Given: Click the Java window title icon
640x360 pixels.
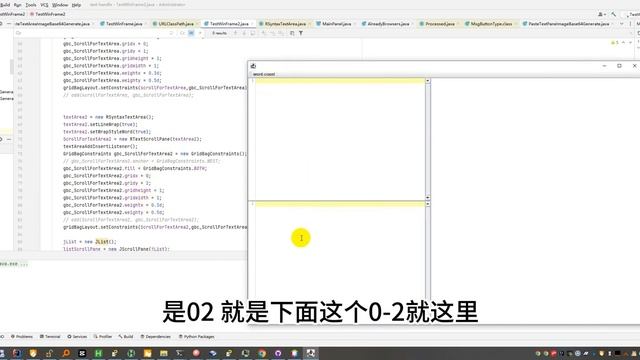Looking at the screenshot, I should [253, 66].
